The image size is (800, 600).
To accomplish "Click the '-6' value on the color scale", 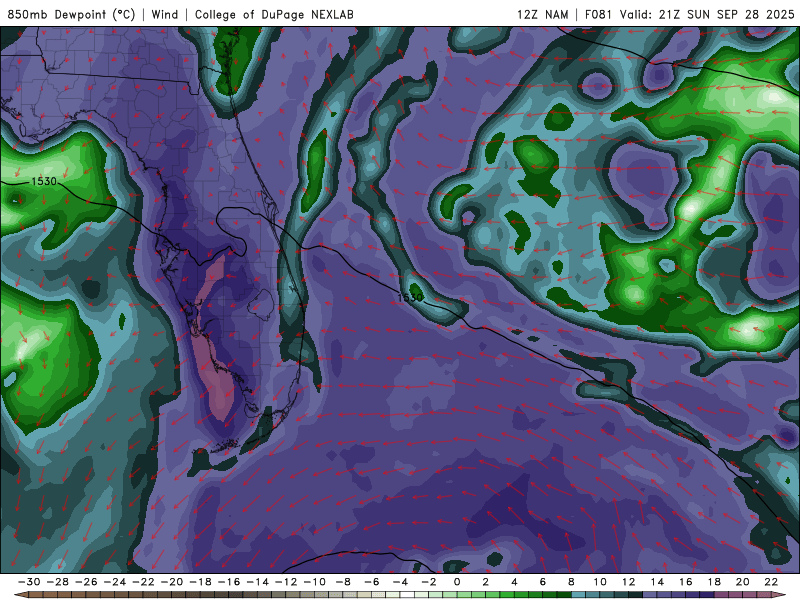I will (371, 582).
